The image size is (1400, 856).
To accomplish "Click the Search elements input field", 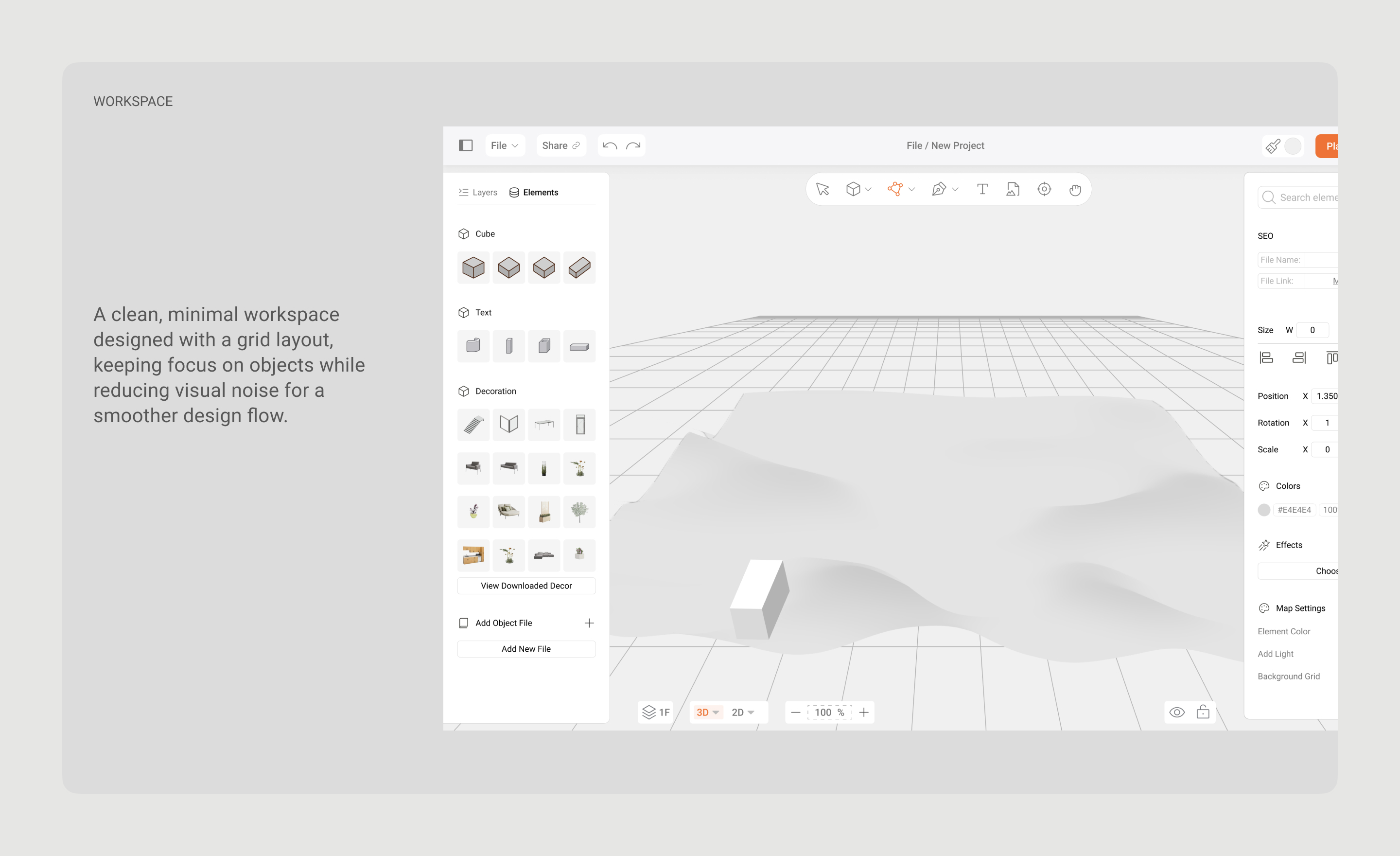I will (x=1307, y=197).
